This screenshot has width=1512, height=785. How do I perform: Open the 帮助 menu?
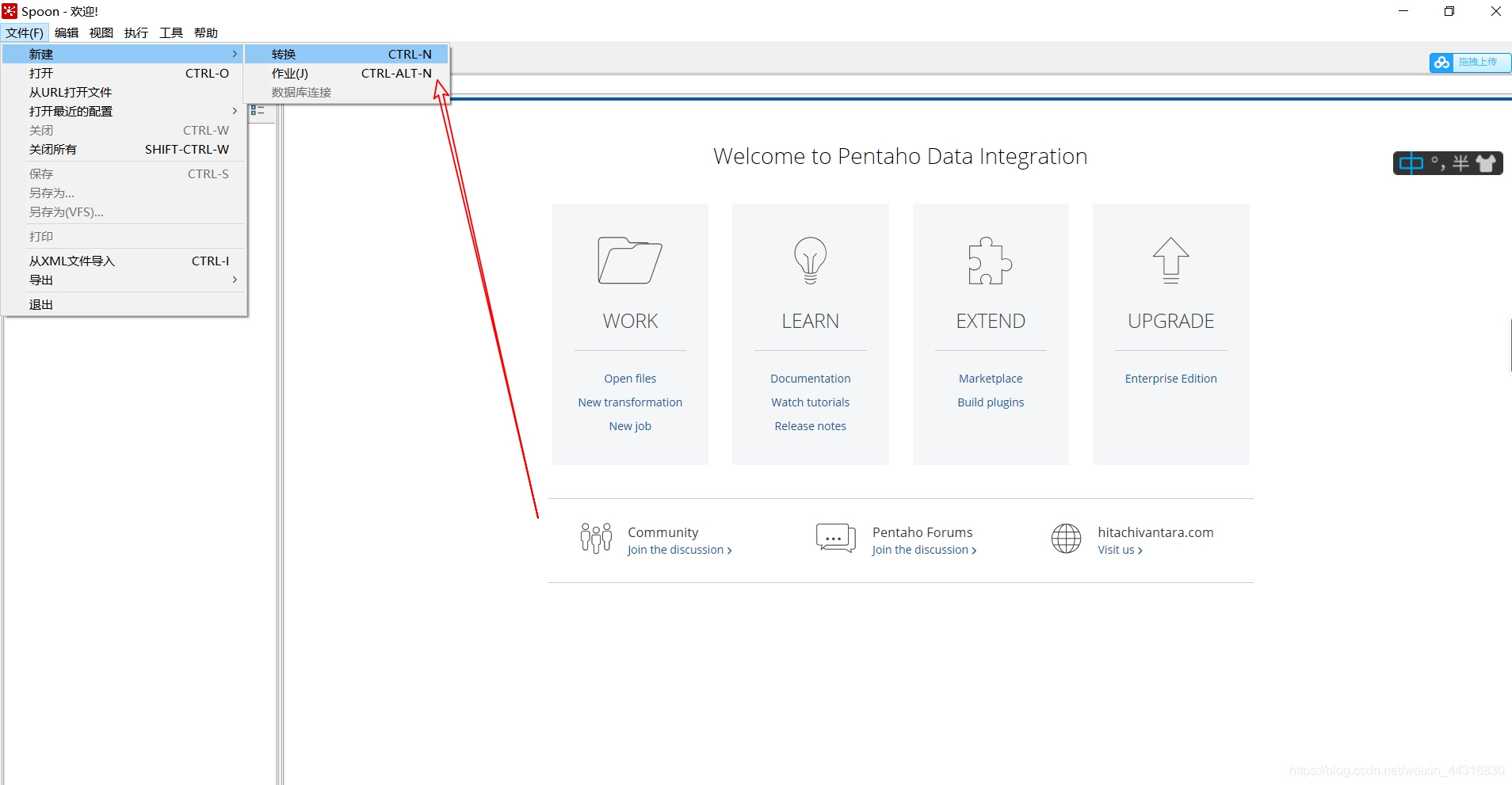tap(206, 32)
